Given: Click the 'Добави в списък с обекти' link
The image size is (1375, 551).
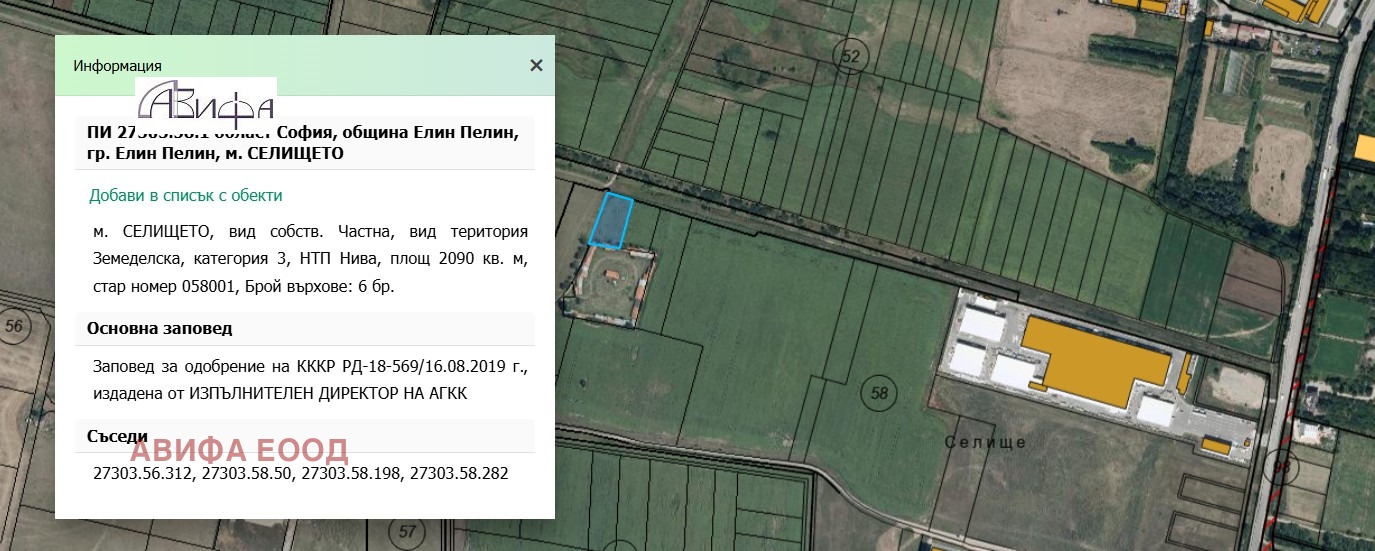Looking at the screenshot, I should coord(185,196).
